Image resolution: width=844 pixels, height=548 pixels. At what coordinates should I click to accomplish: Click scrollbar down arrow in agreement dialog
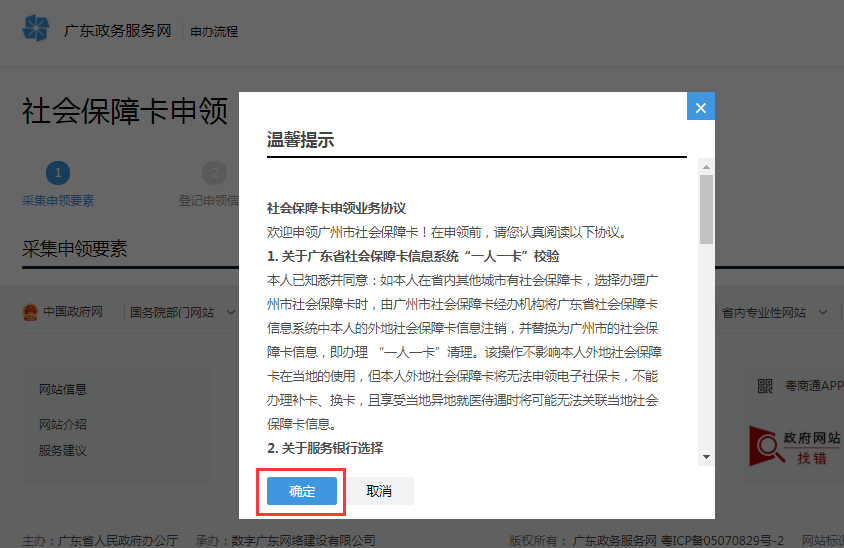click(x=706, y=457)
